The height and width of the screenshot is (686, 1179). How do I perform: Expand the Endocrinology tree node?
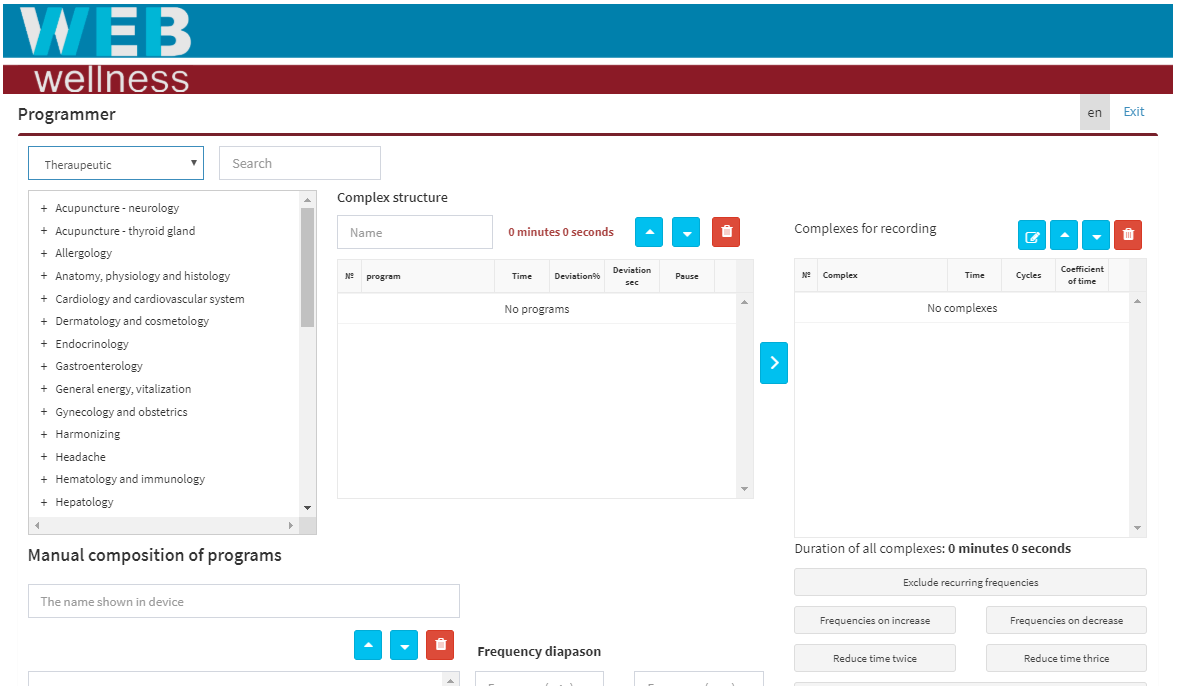(44, 344)
